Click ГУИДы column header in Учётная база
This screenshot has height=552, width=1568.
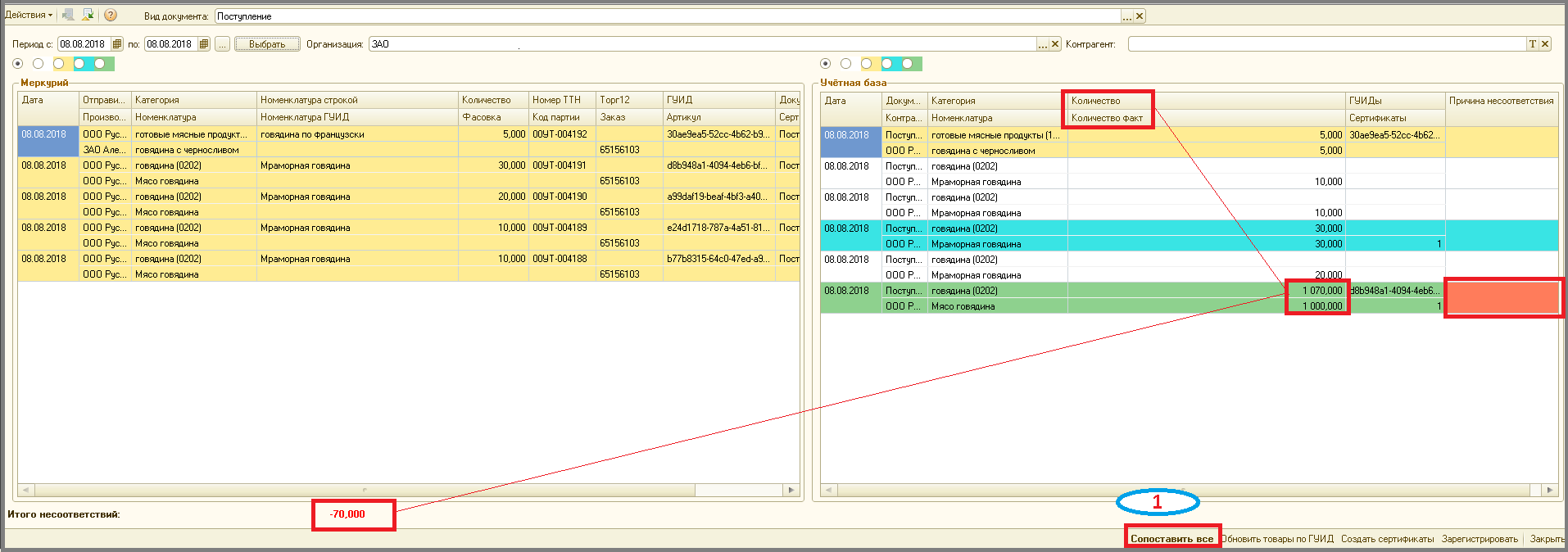pos(1395,101)
